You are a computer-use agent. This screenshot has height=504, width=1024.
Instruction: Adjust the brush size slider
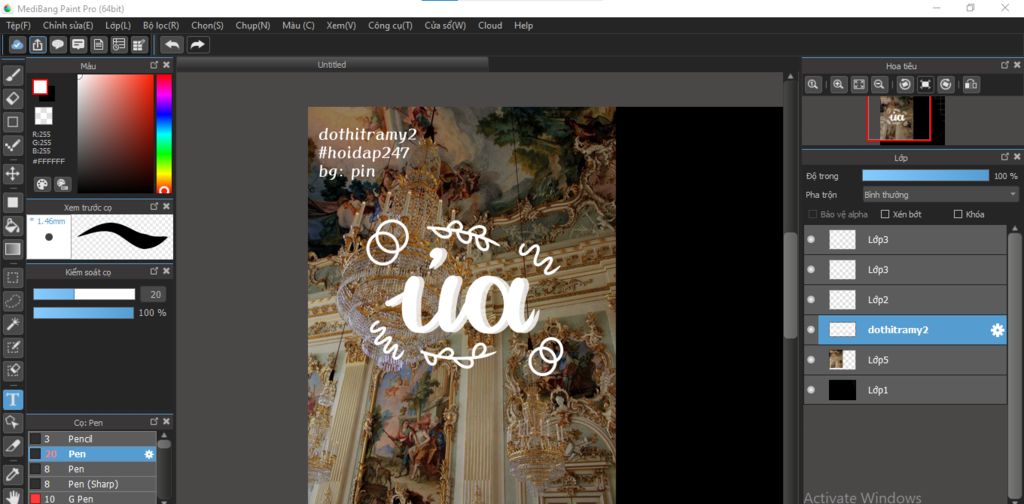pos(84,294)
